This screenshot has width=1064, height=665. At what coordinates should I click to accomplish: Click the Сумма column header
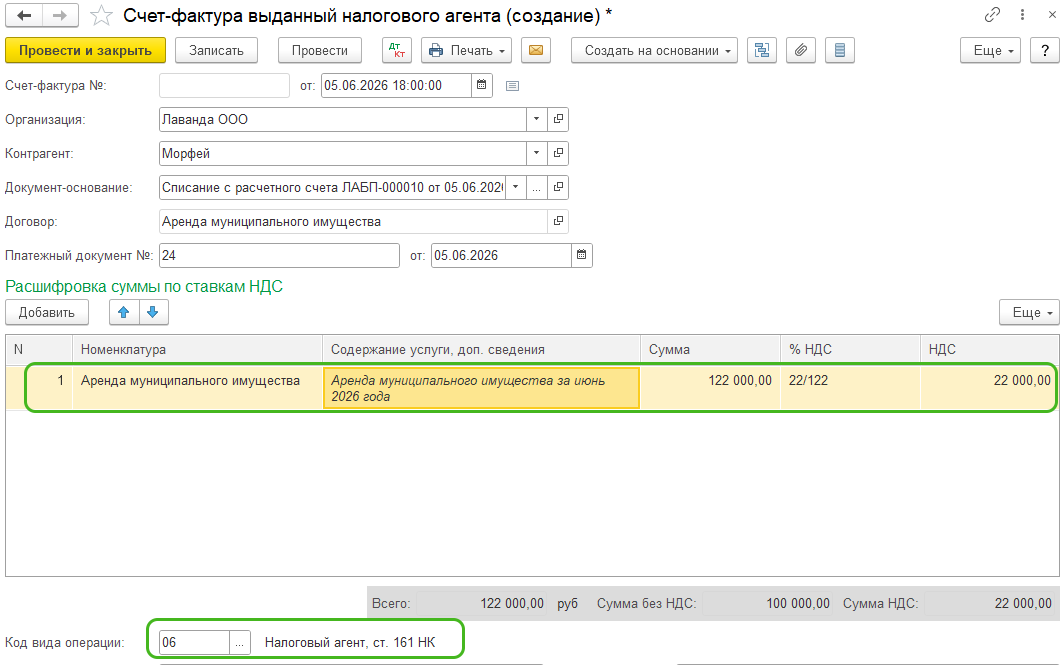(x=710, y=349)
